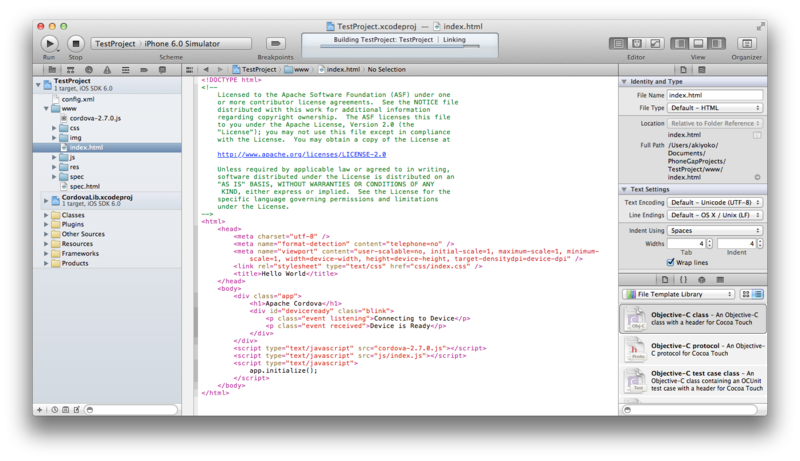
Task: Expand the js folder
Action: click(54, 158)
